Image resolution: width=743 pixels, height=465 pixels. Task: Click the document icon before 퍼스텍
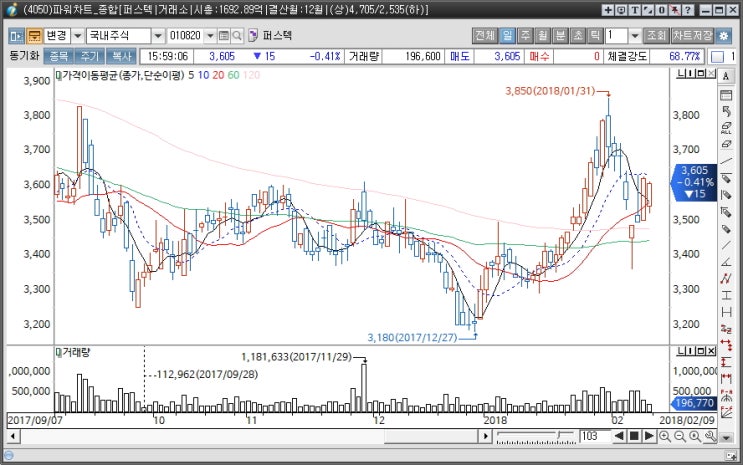[x=253, y=36]
